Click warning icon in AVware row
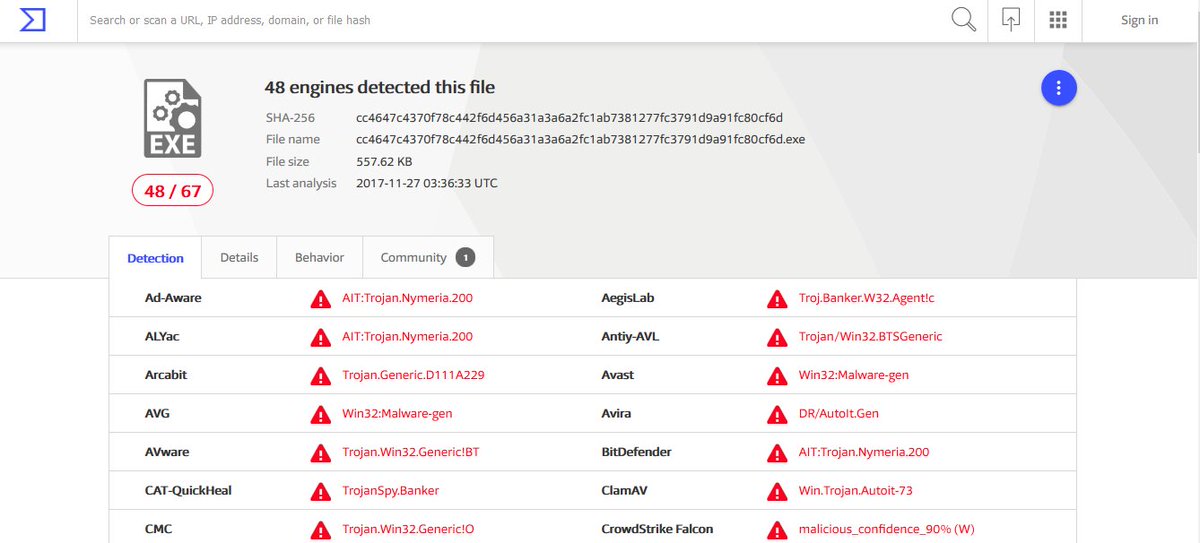The image size is (1200, 543). (320, 453)
